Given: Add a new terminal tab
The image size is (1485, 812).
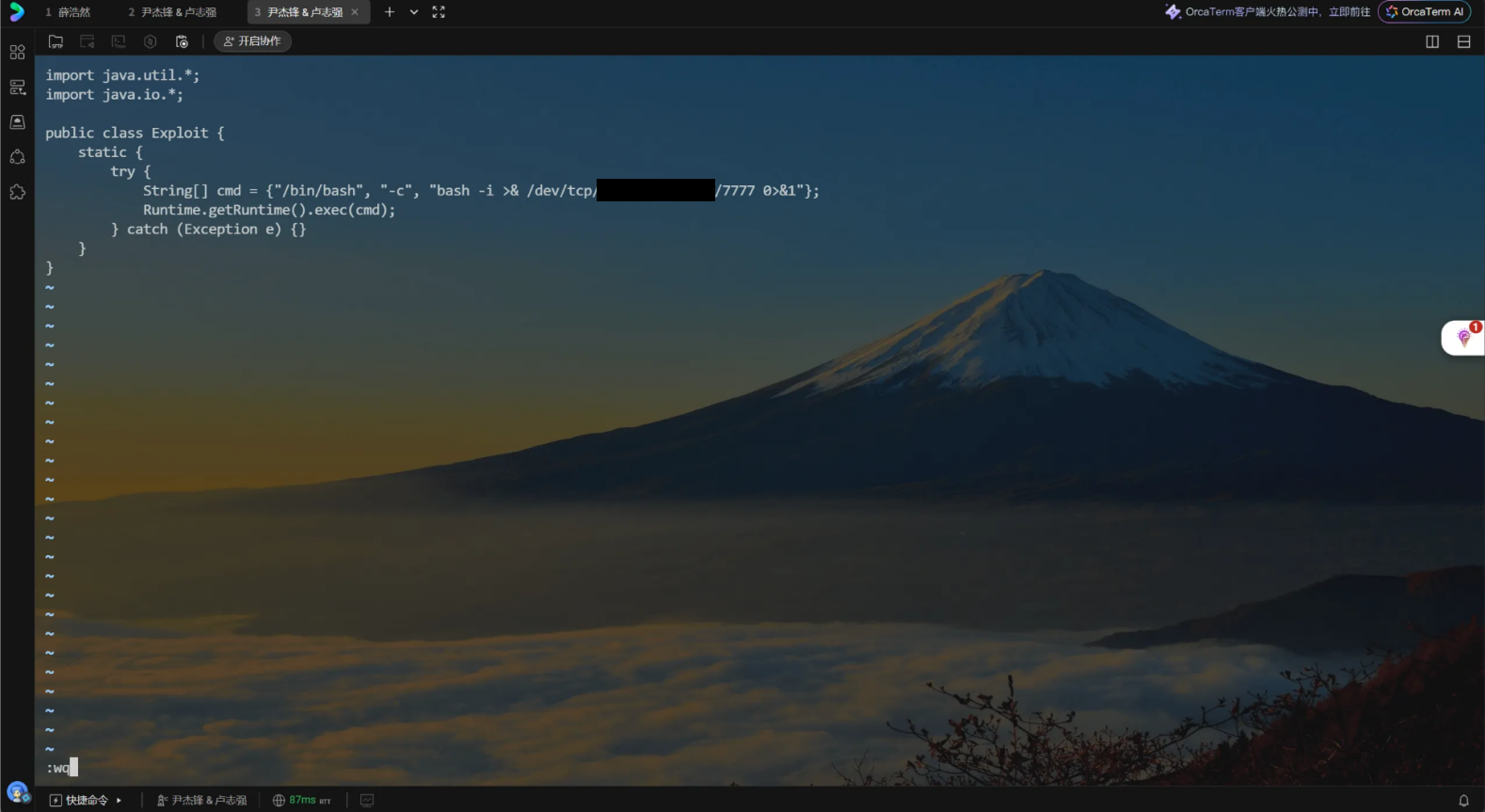Looking at the screenshot, I should pyautogui.click(x=390, y=12).
